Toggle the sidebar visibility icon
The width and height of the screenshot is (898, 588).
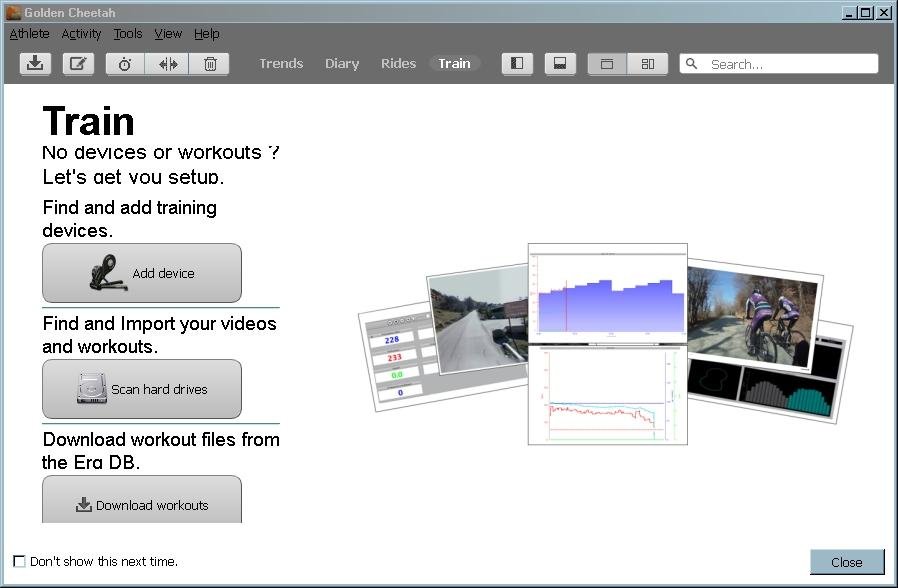tap(517, 64)
